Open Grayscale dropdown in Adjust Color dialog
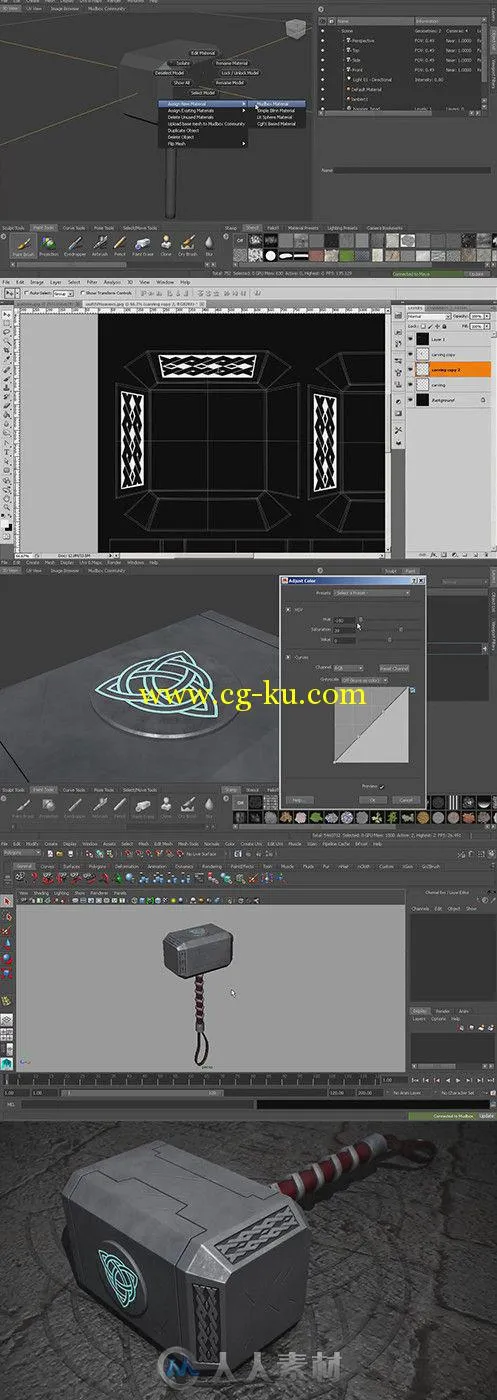Viewport: 497px width, 1400px height. [364, 680]
